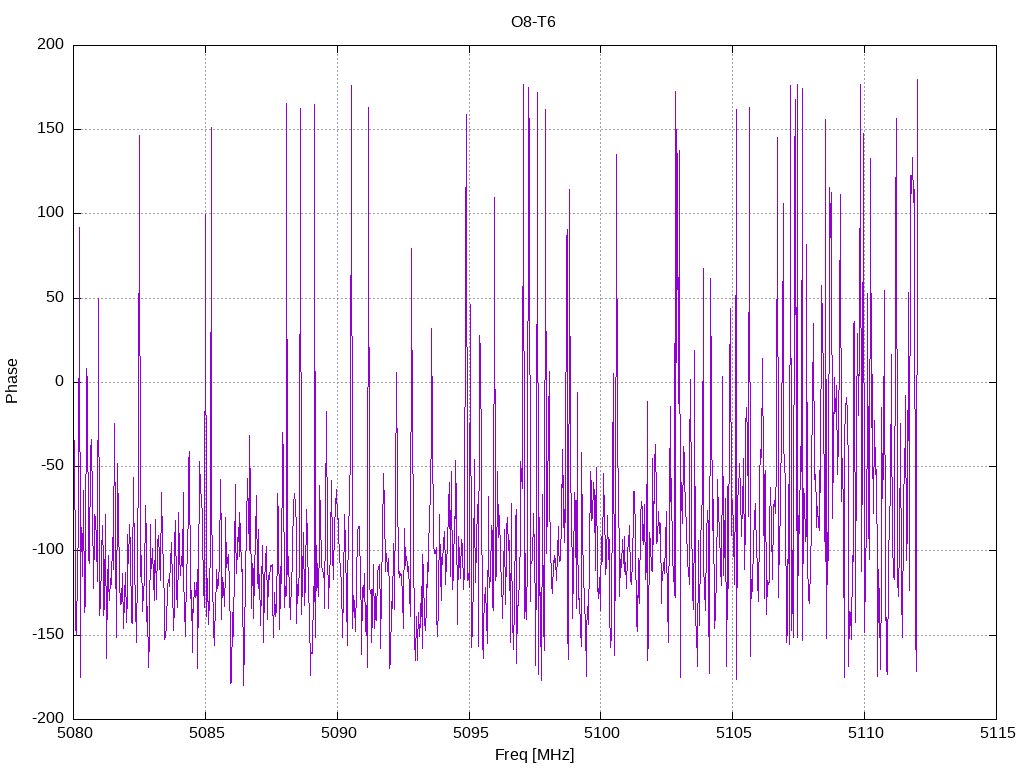Click the x-axis tick label "5110"

(865, 733)
